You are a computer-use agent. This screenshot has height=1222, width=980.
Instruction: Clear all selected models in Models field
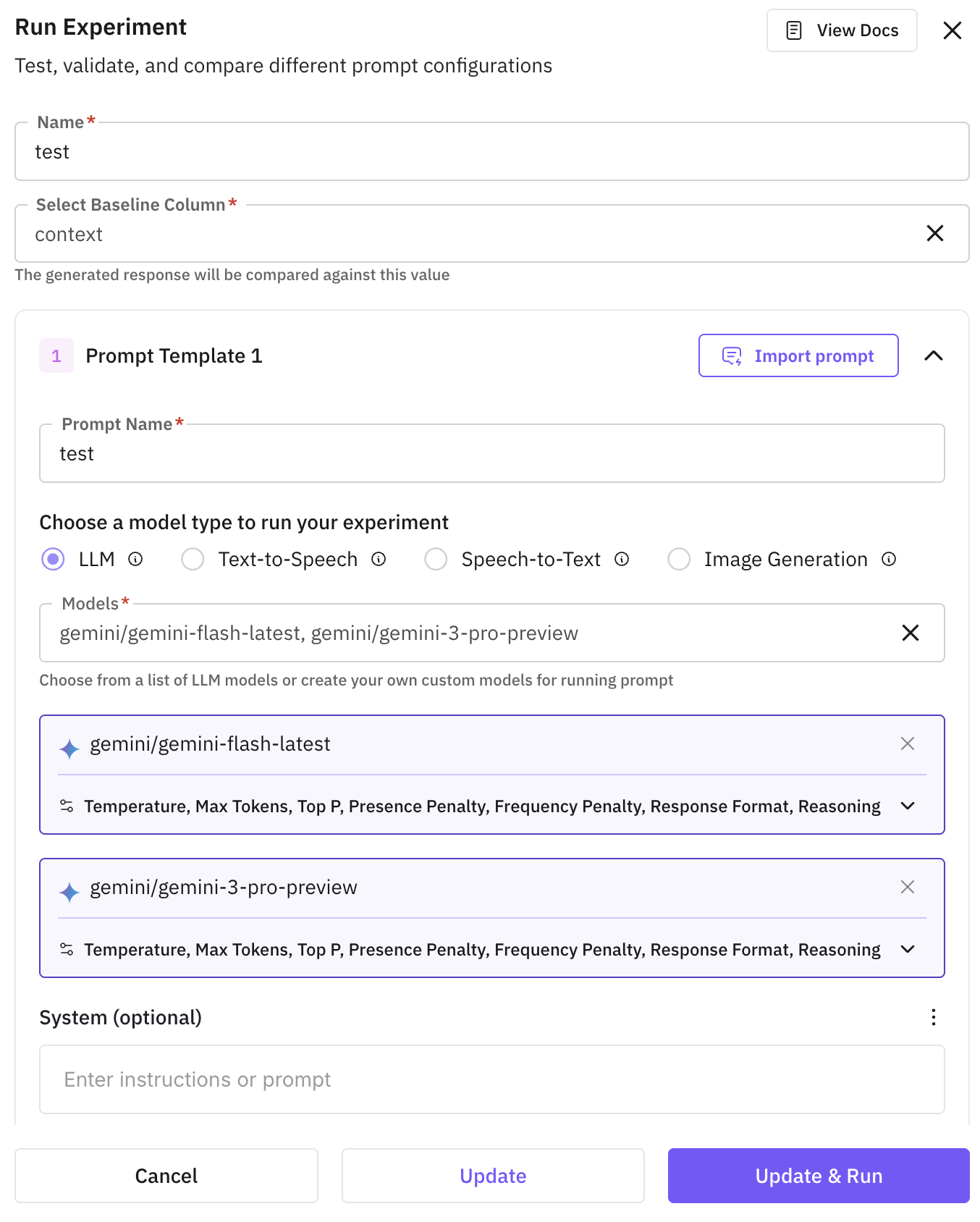910,633
